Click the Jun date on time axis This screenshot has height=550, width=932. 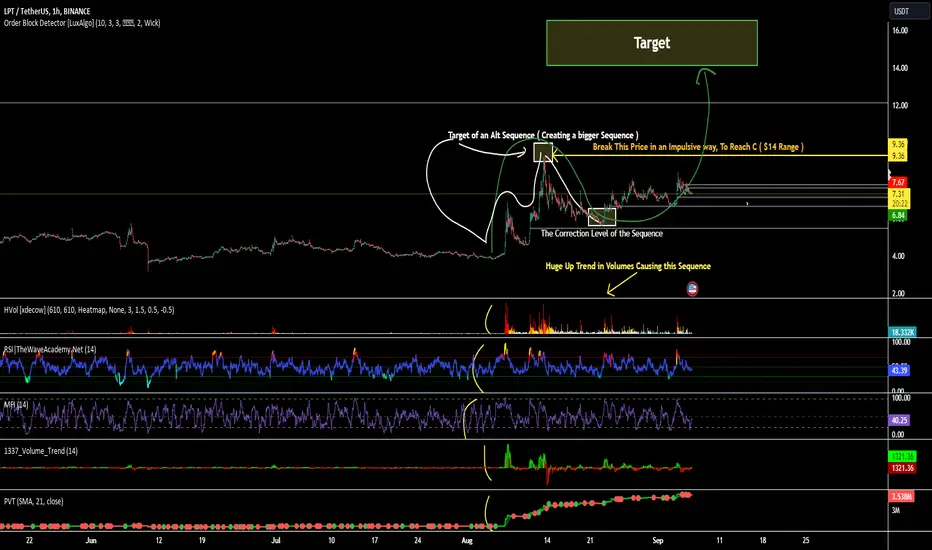coord(91,540)
